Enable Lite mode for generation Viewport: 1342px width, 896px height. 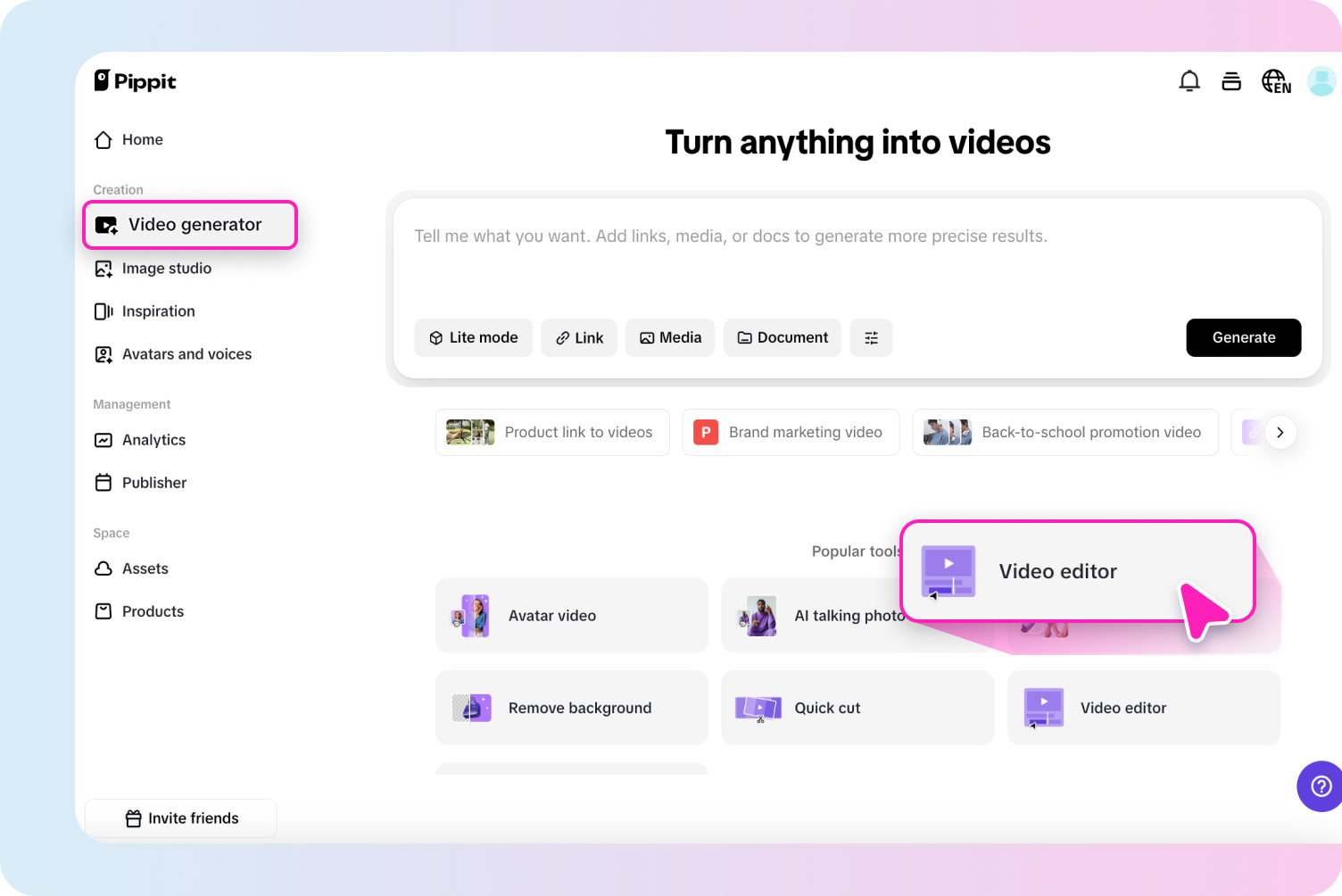473,337
